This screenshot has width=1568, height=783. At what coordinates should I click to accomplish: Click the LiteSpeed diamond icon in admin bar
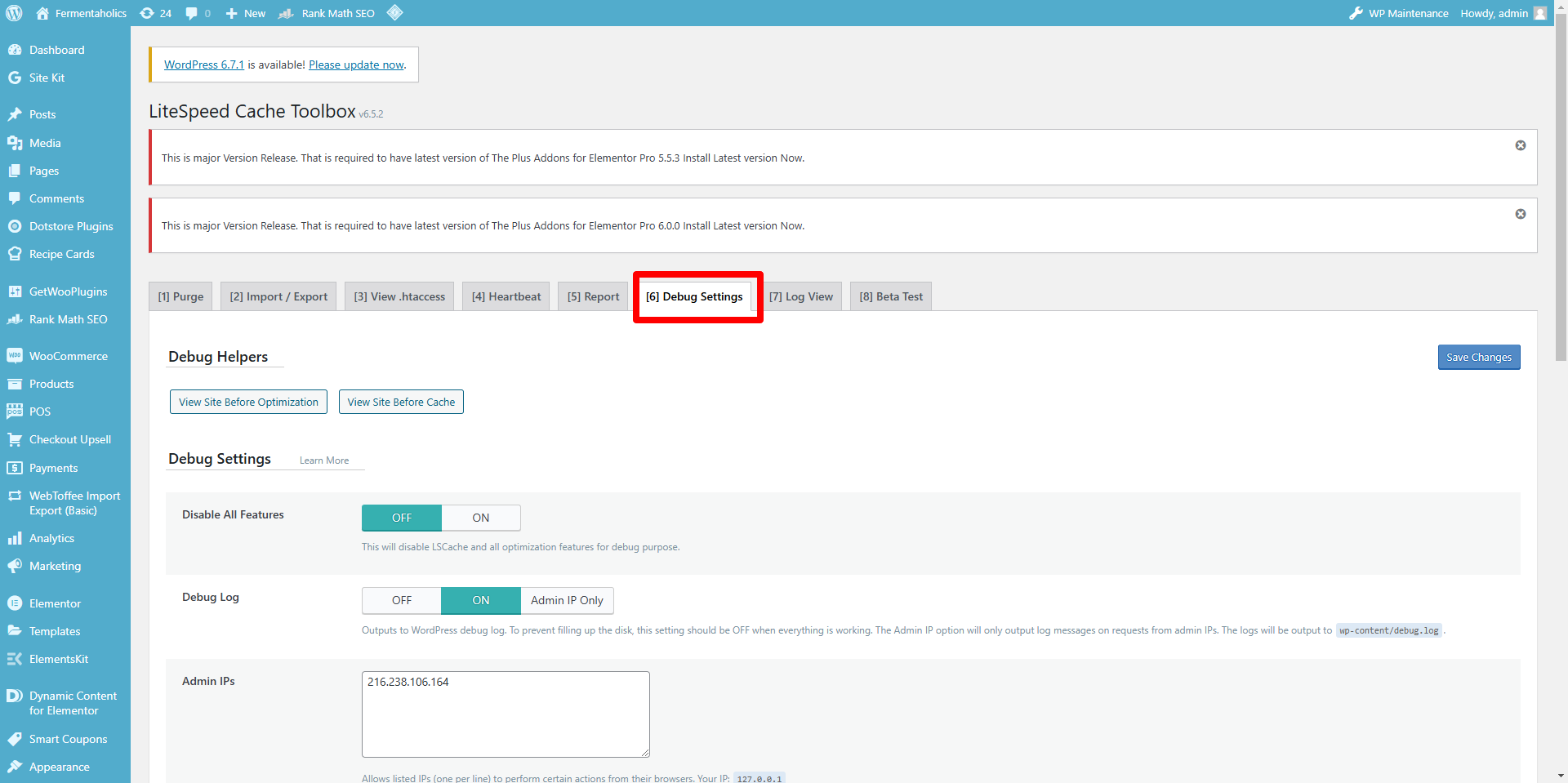[x=394, y=13]
